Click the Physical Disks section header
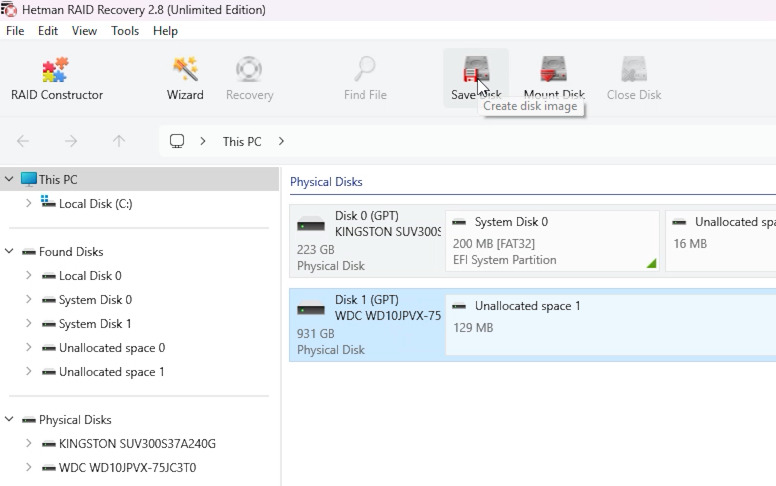 (x=326, y=182)
